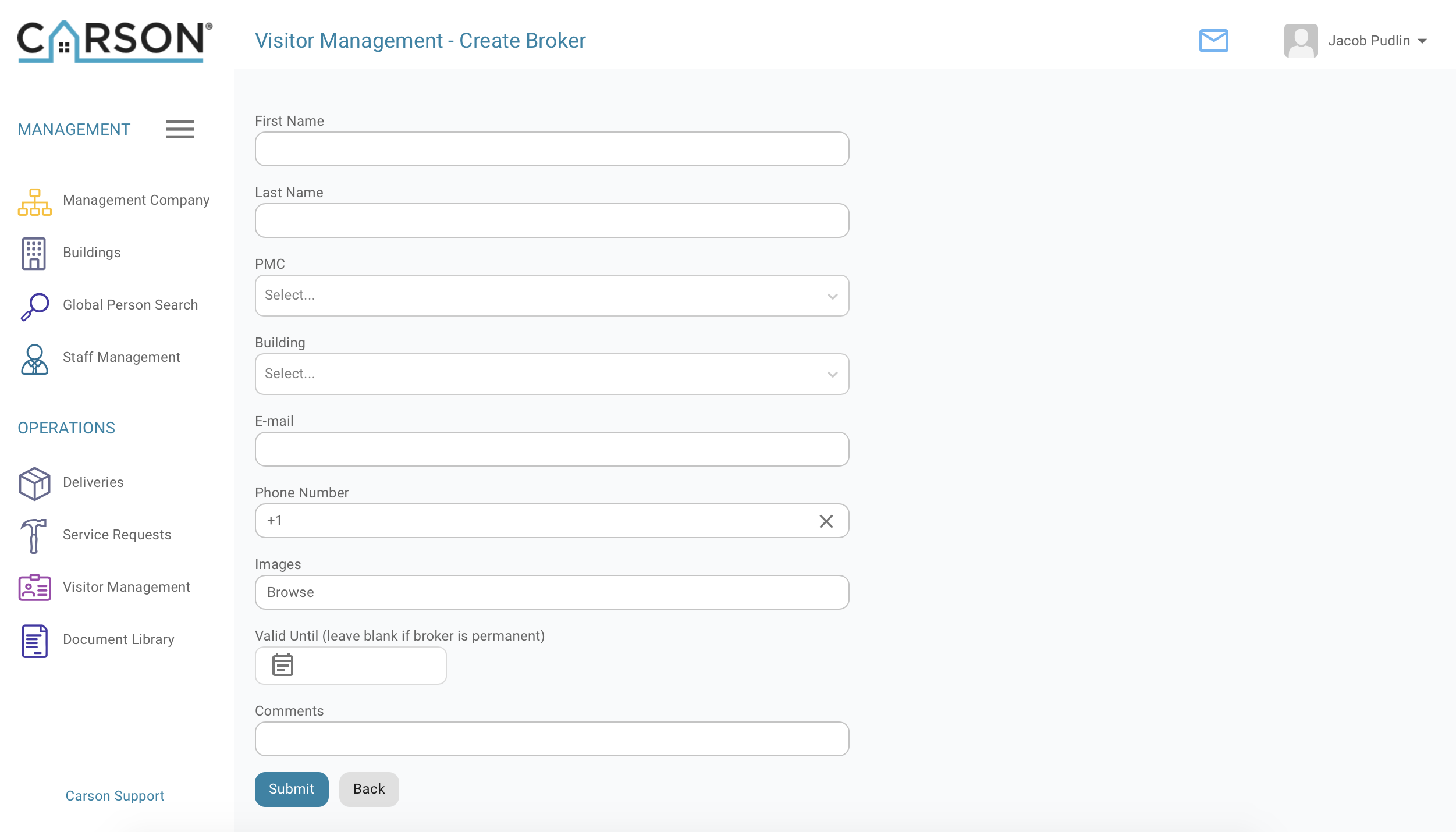Select the Visitor Management badge icon
Image resolution: width=1456 pixels, height=832 pixels.
click(33, 587)
